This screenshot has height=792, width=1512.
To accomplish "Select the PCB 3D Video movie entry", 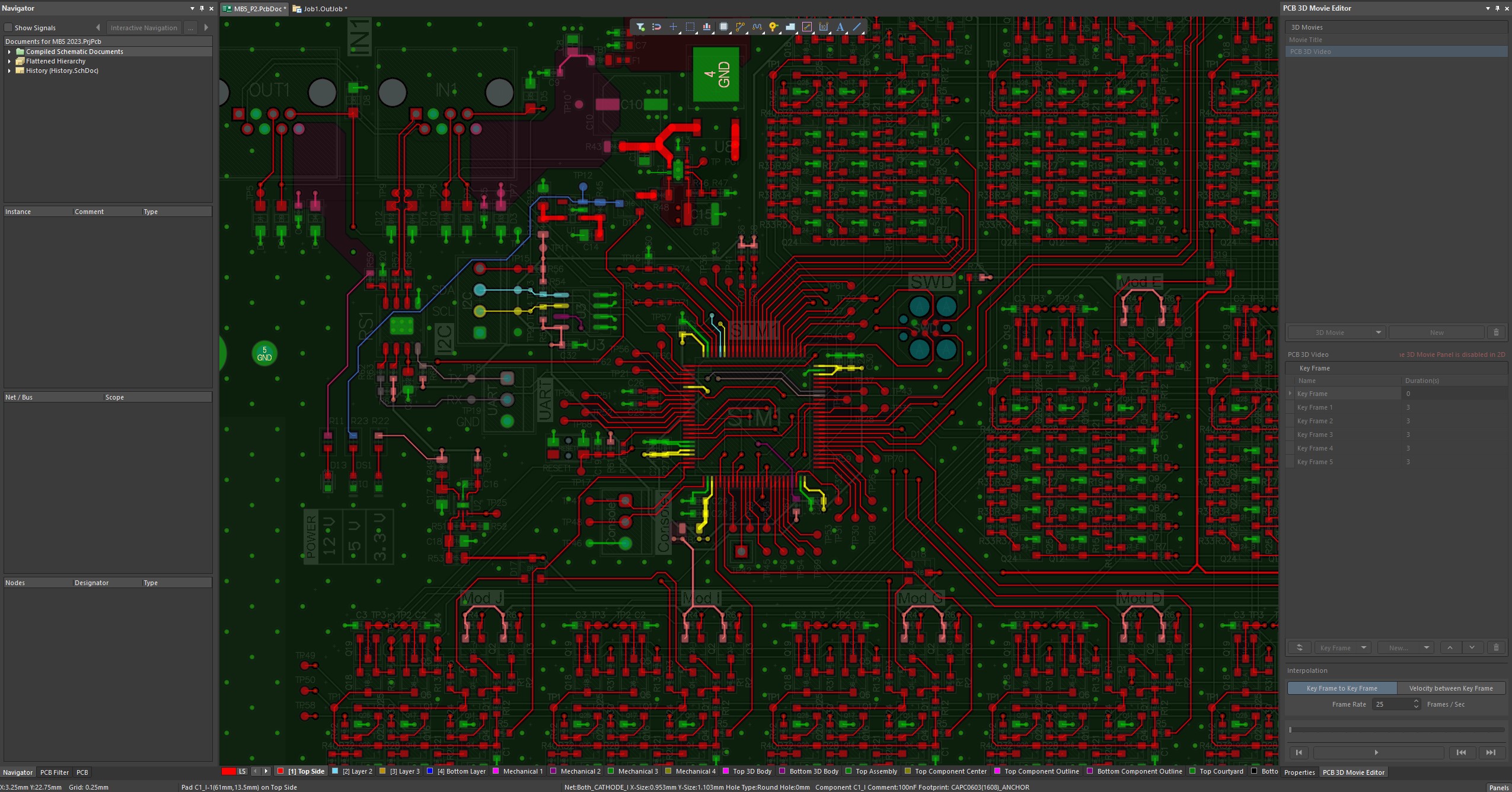I will [x=1396, y=52].
